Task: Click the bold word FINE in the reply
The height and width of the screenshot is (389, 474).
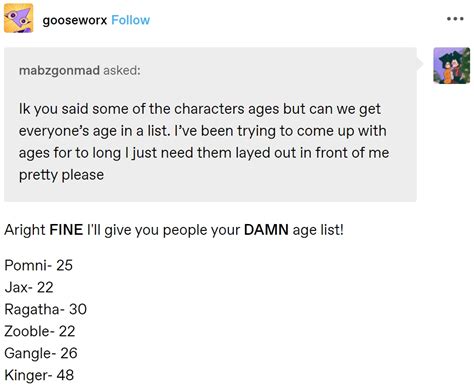Action: tap(66, 230)
